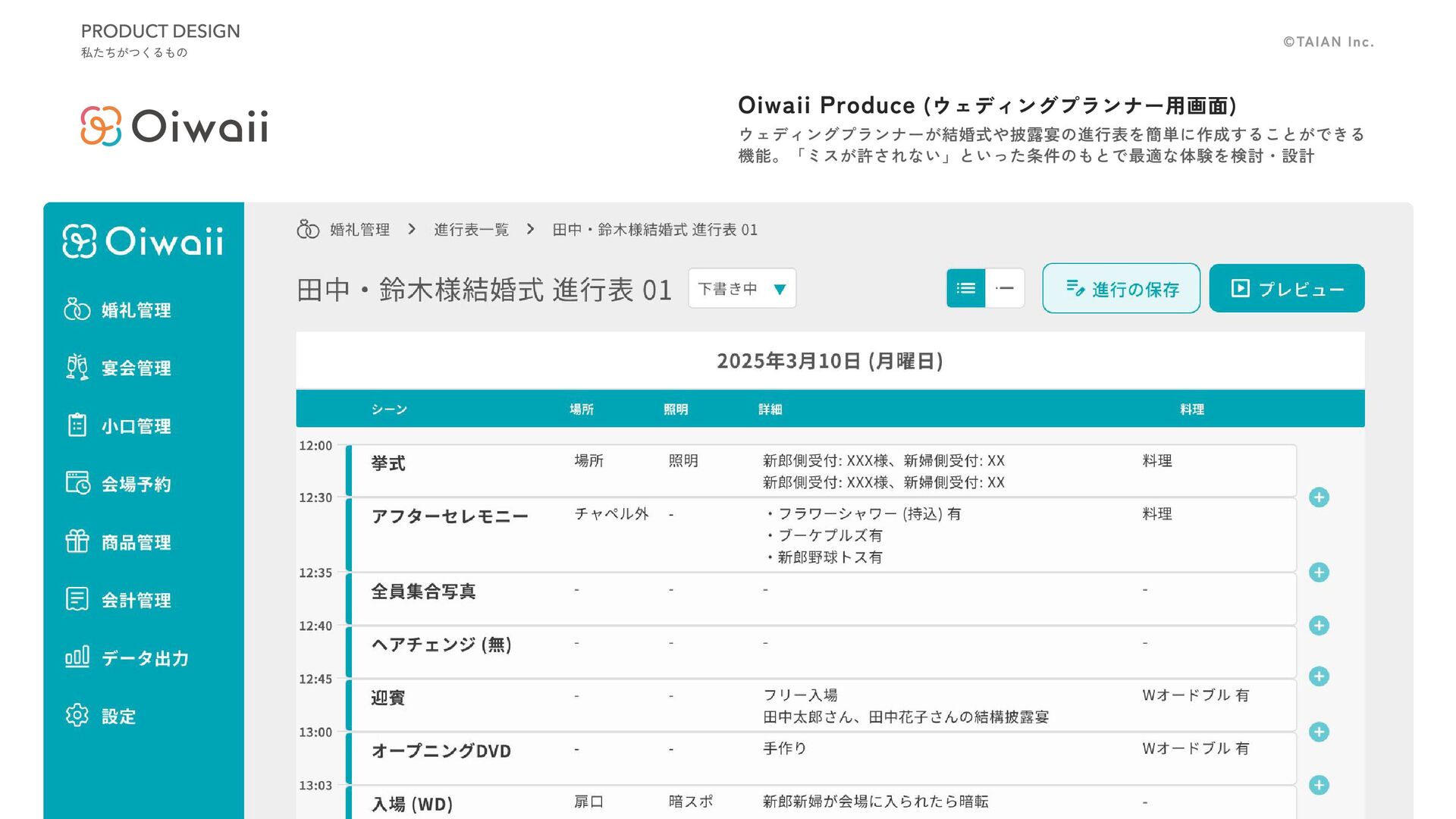The width and height of the screenshot is (1456, 819).
Task: Click the シーン column header
Action: [389, 409]
